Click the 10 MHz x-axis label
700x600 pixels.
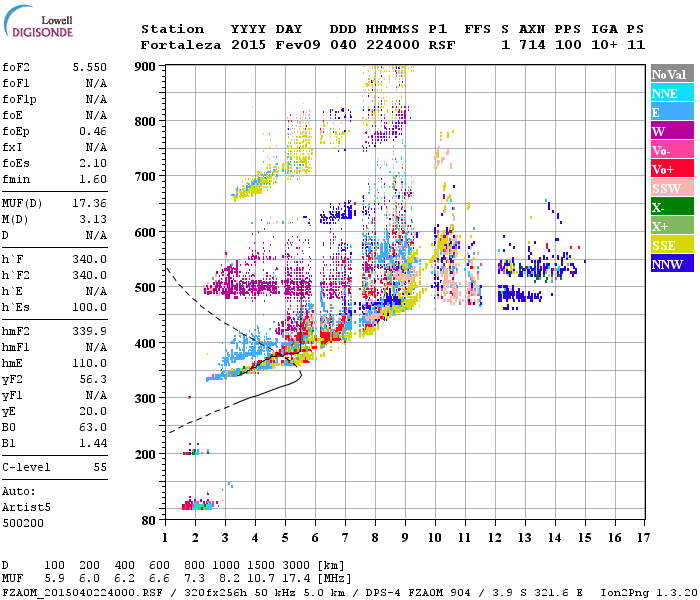coord(435,538)
